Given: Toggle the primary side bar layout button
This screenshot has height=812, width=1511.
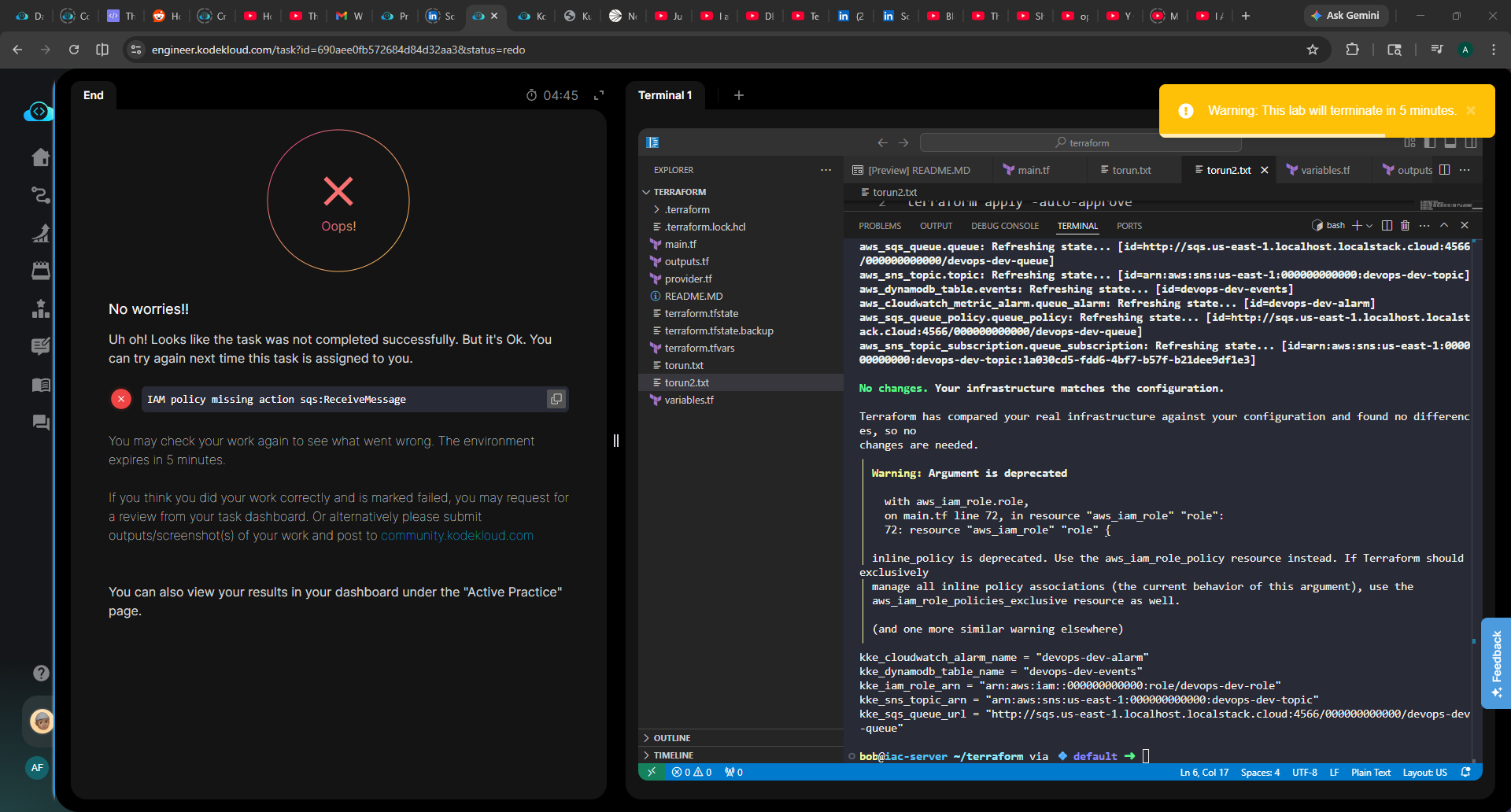Looking at the screenshot, I should (x=1430, y=142).
